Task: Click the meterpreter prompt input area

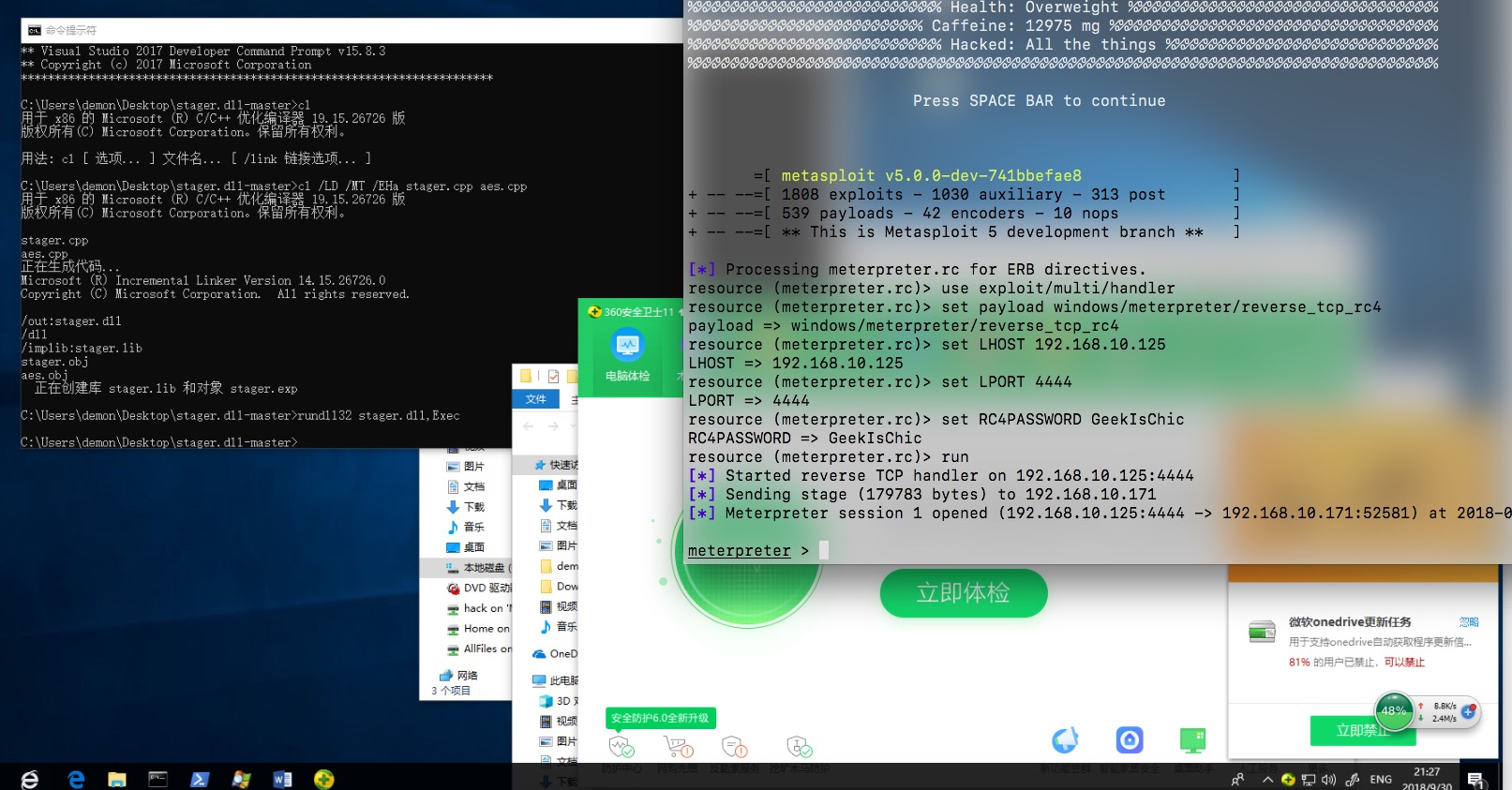Action: 824,551
